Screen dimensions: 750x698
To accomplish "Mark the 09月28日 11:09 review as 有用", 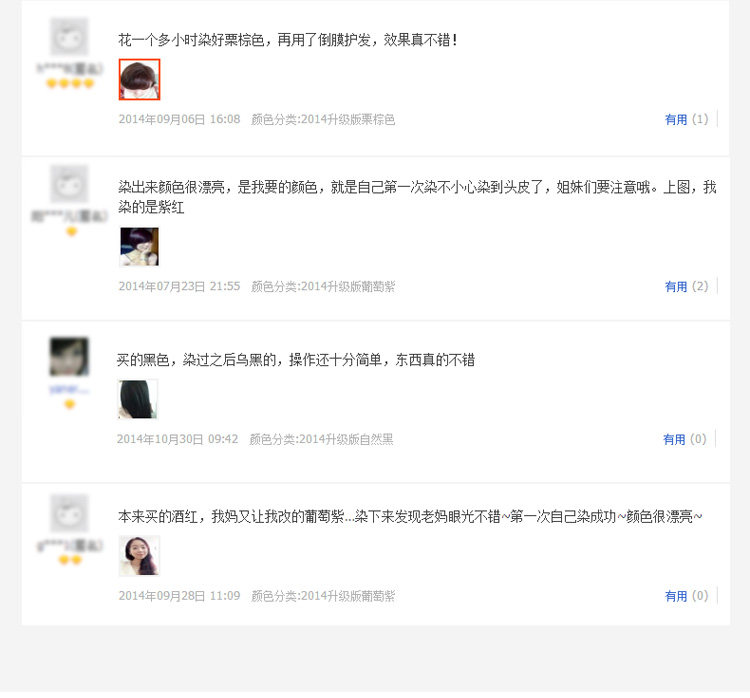I will 676,596.
